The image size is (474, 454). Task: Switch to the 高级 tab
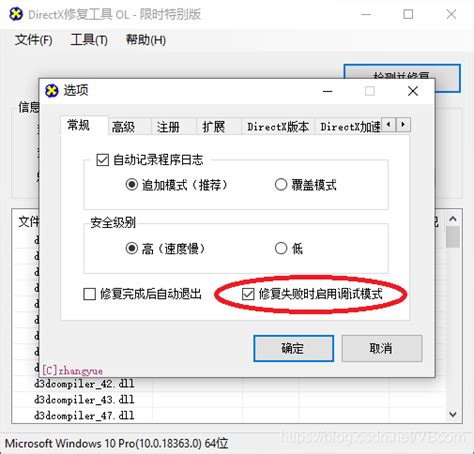[123, 127]
